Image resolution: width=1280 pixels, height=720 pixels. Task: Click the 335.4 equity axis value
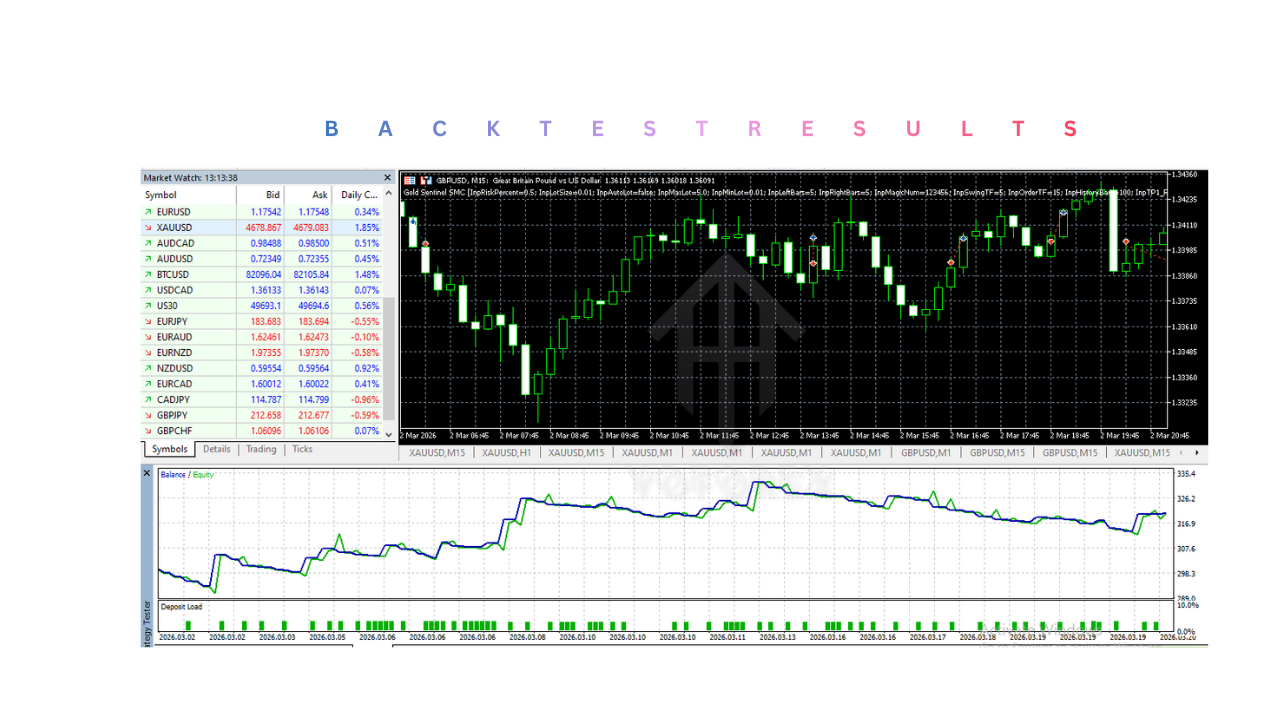pos(1187,474)
